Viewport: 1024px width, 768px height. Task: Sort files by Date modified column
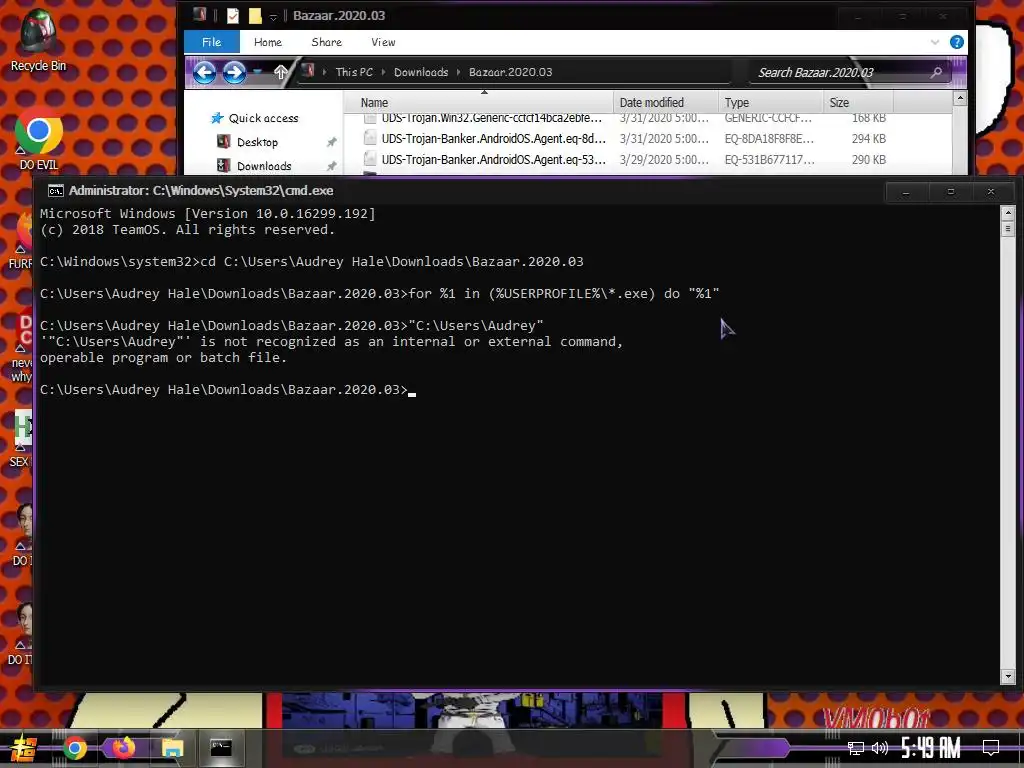click(x=665, y=103)
